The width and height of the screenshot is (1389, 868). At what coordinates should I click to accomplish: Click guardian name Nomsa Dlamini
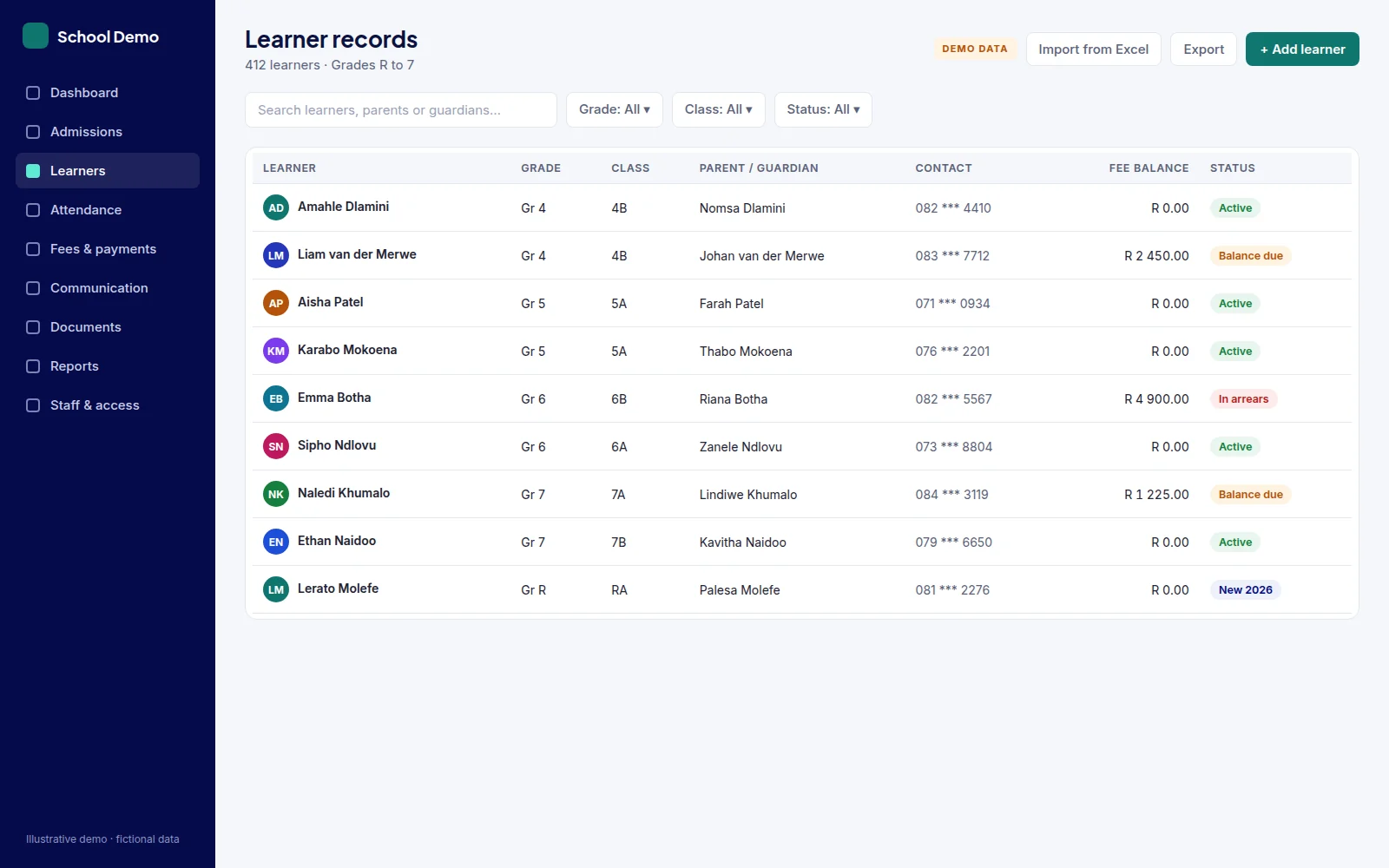[x=742, y=208]
